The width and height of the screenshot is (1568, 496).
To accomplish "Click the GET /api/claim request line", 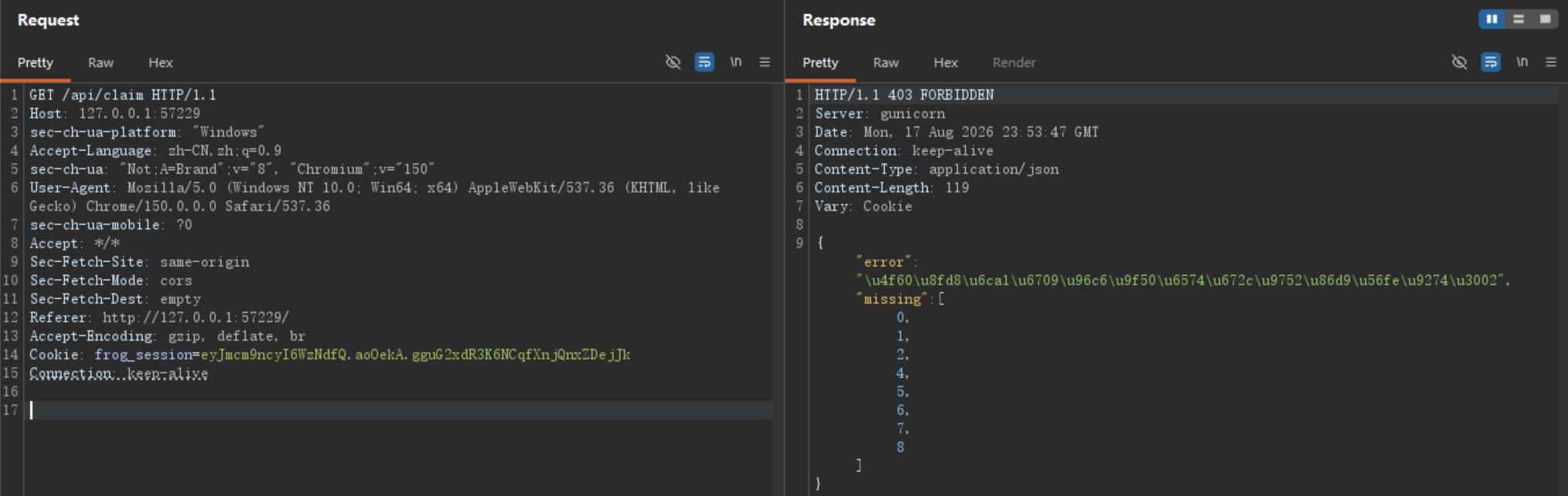I will (x=123, y=95).
